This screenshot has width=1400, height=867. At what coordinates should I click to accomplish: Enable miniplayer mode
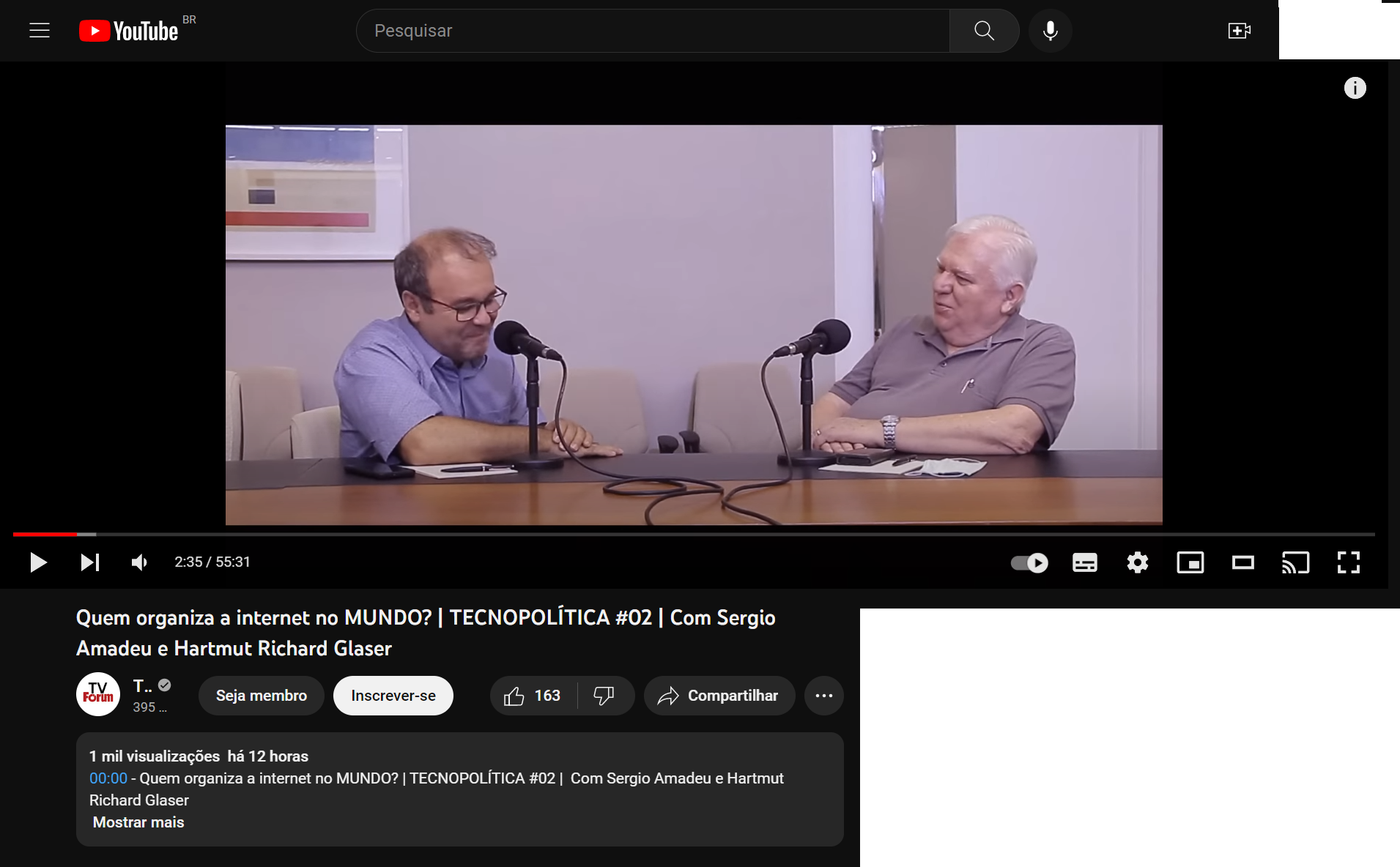tap(1190, 562)
